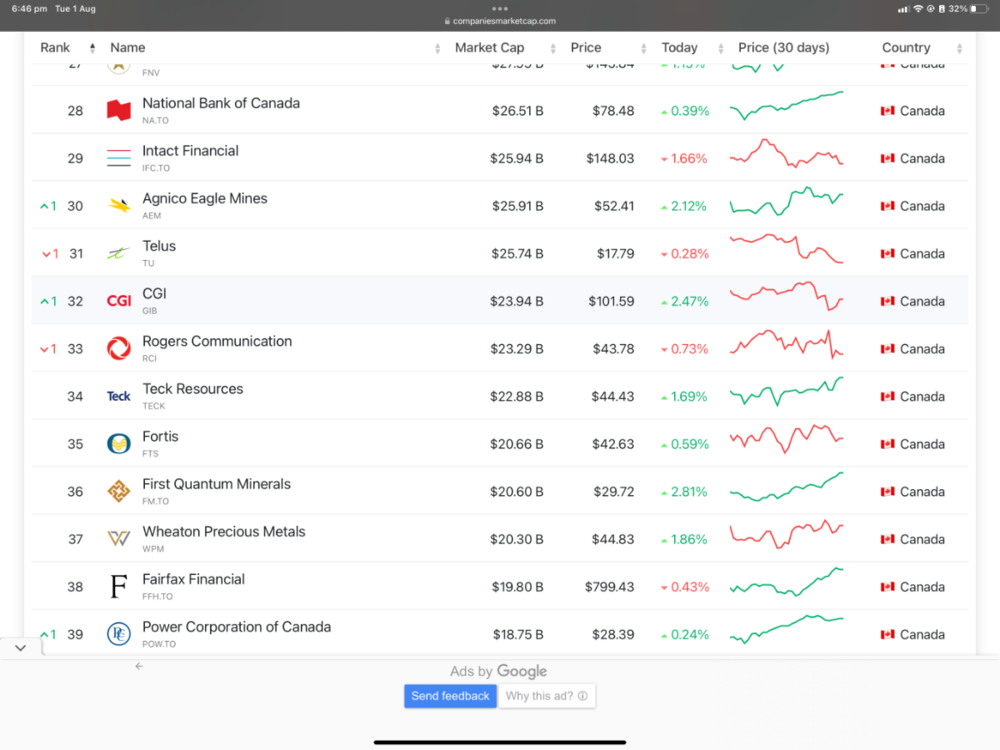Click the Fortis round logo icon
Screen dimensions: 1000x750
pos(119,444)
